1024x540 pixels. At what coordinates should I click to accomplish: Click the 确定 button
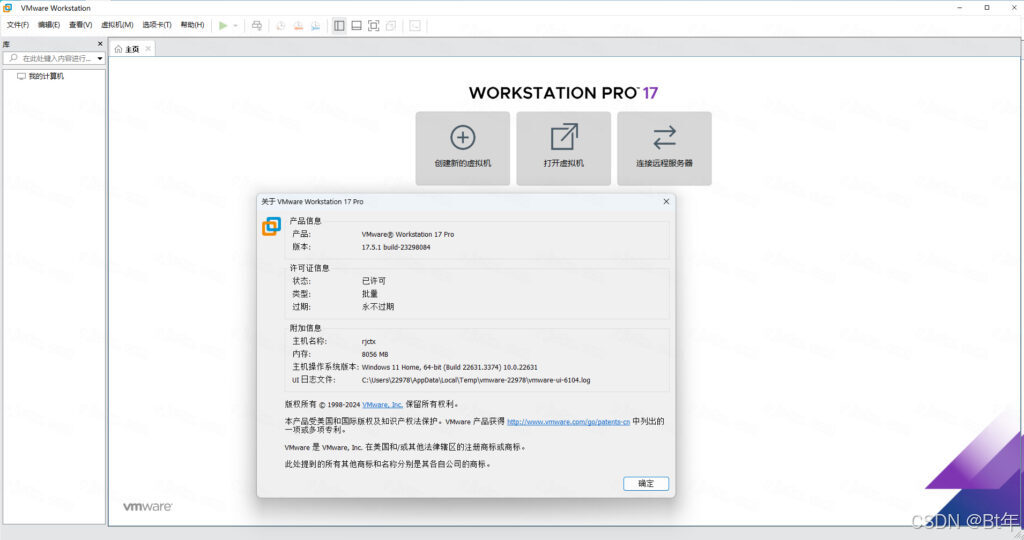coord(646,483)
